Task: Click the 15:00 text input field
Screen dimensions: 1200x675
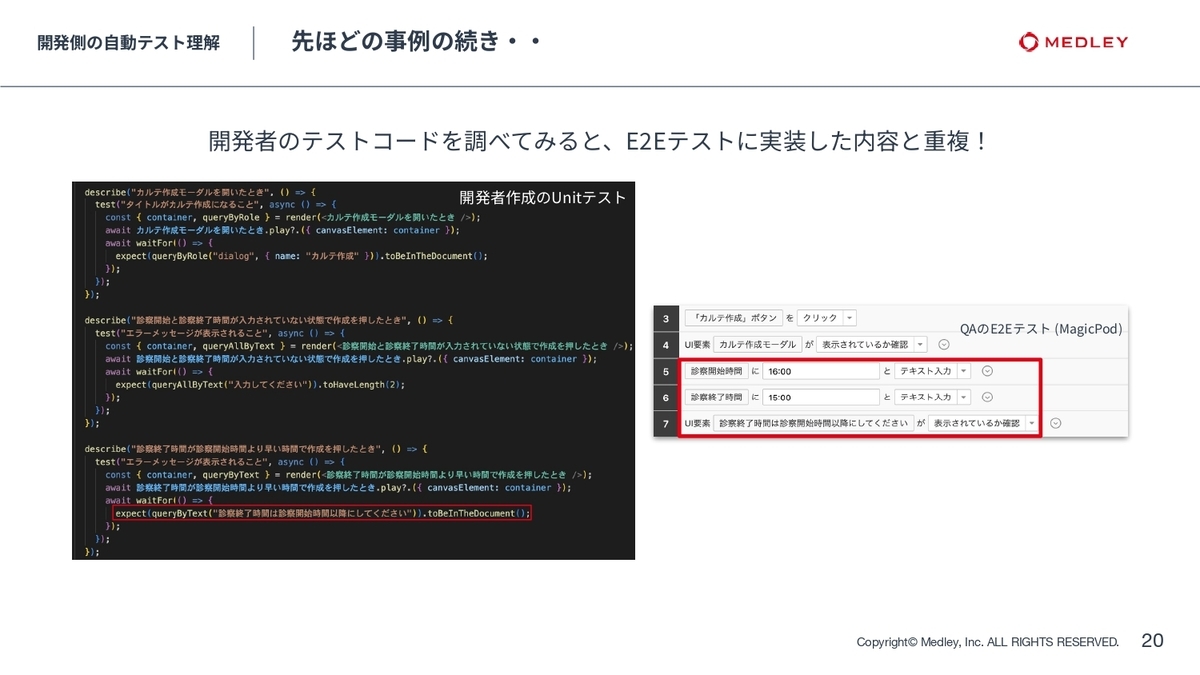Action: [x=820, y=397]
